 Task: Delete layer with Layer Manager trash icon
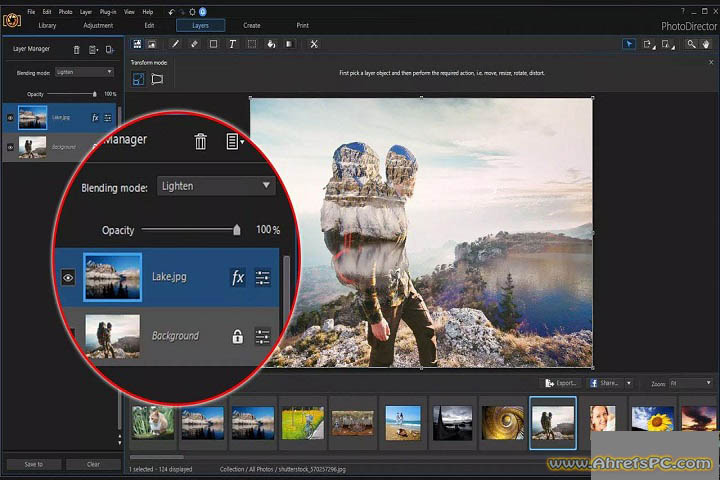(77, 50)
